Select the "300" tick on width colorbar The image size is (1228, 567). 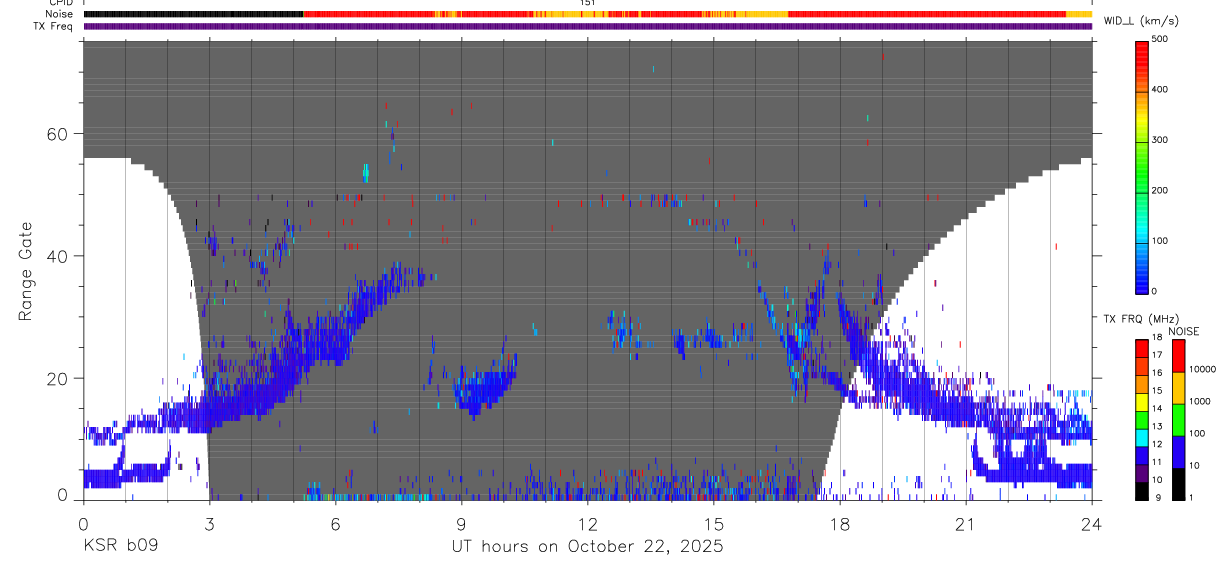coord(1162,141)
